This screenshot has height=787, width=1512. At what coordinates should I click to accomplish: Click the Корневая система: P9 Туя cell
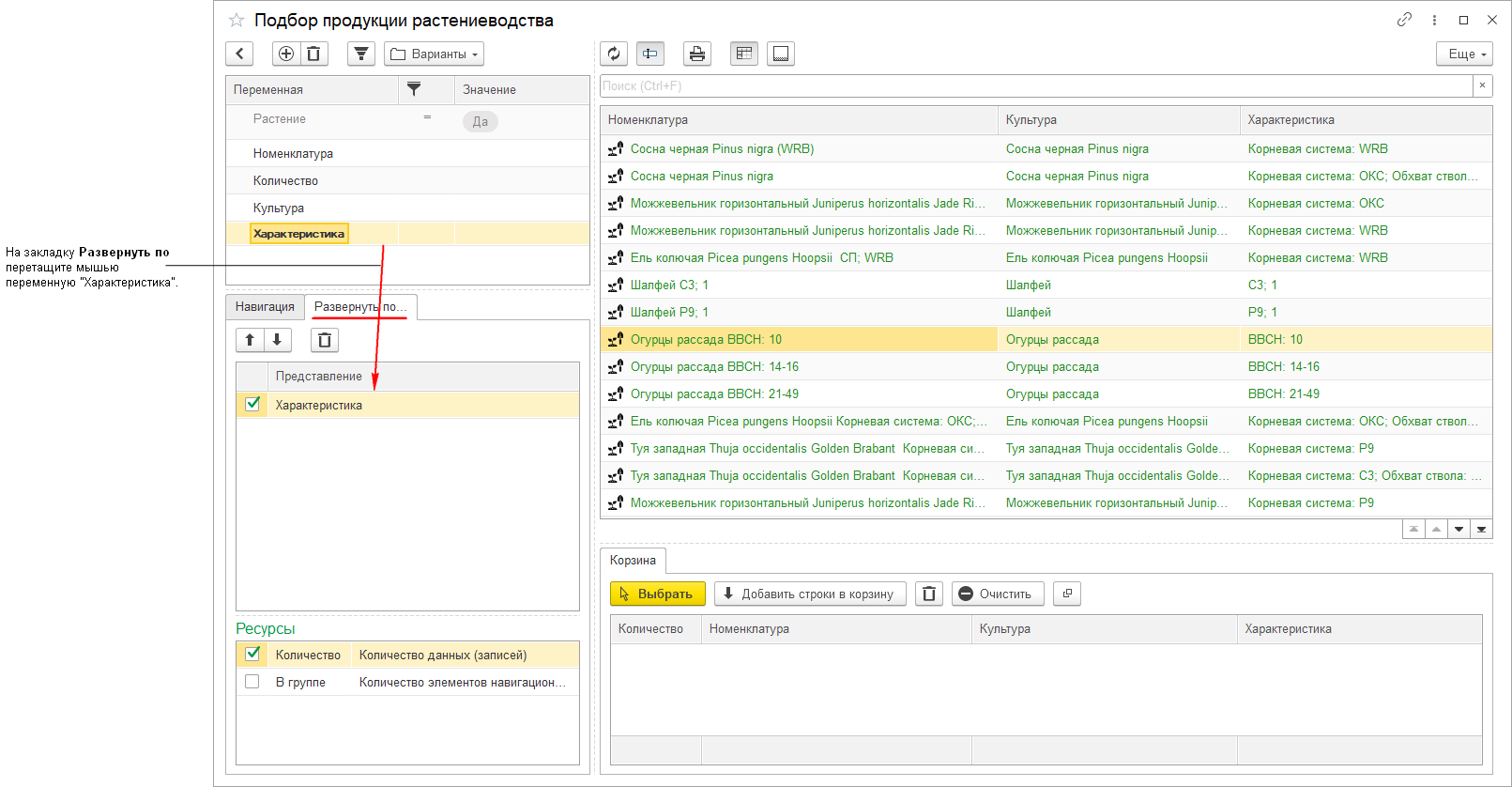click(x=1366, y=448)
